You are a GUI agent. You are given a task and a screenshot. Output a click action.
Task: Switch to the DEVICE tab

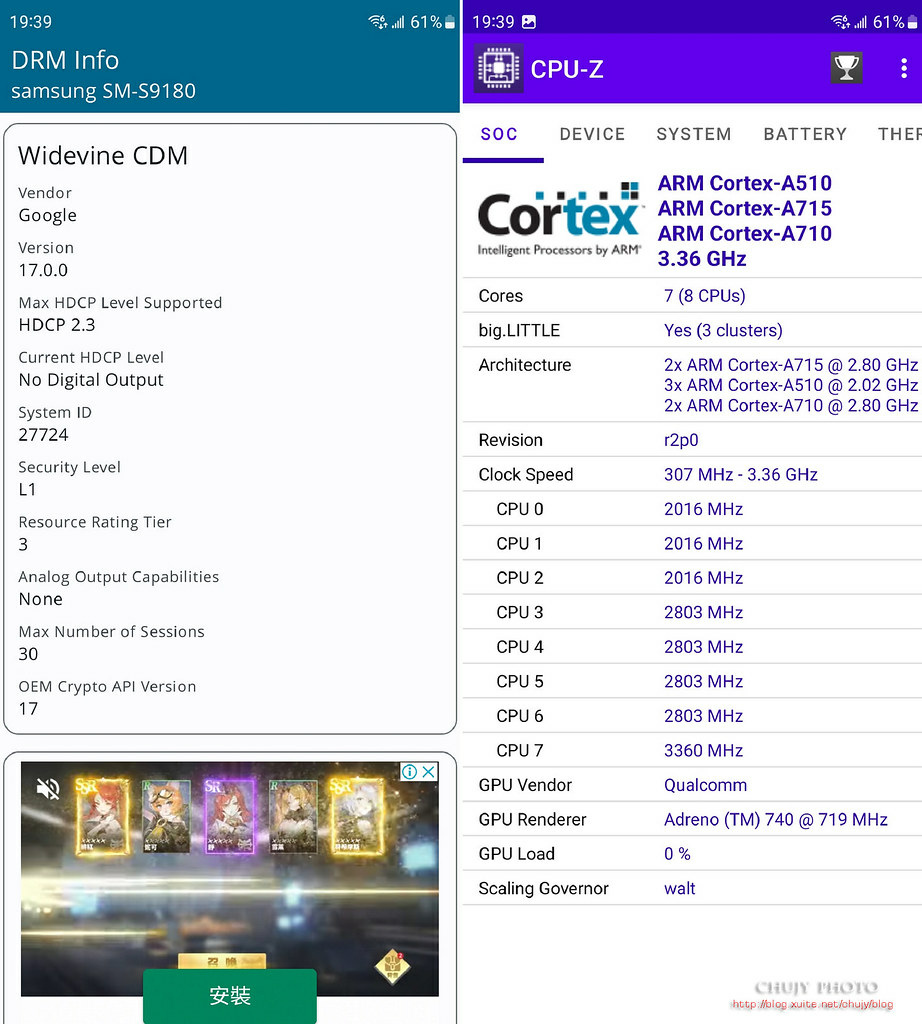tap(592, 135)
